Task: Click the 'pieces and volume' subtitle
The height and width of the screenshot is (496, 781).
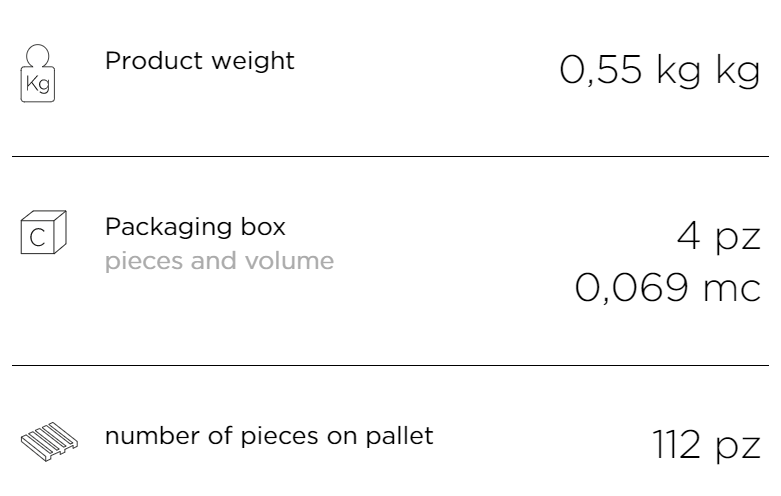Action: [x=219, y=261]
